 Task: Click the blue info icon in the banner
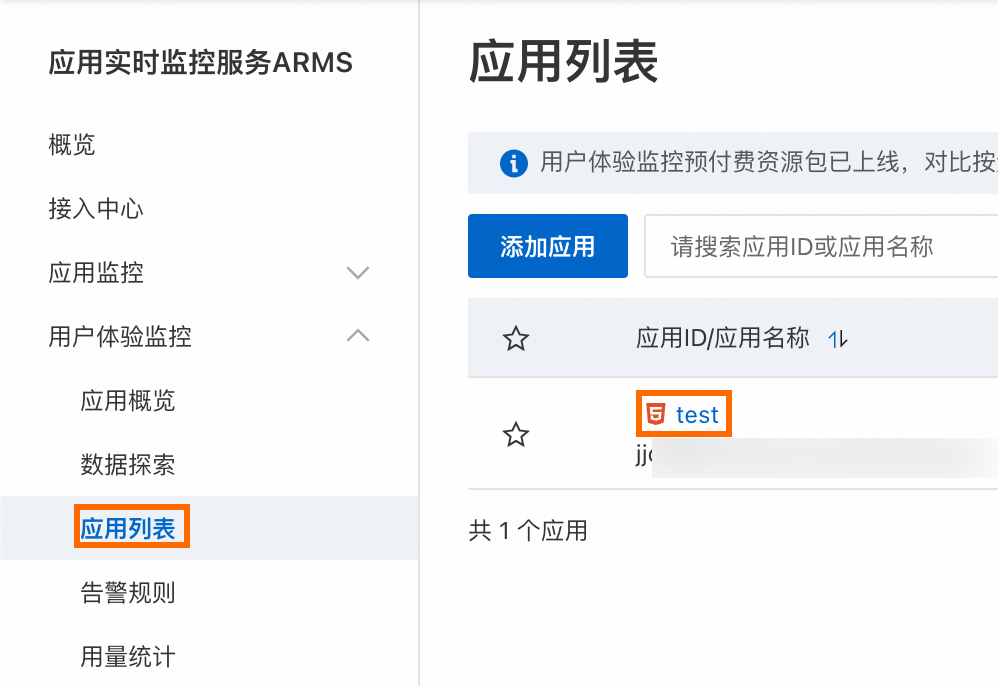[514, 163]
